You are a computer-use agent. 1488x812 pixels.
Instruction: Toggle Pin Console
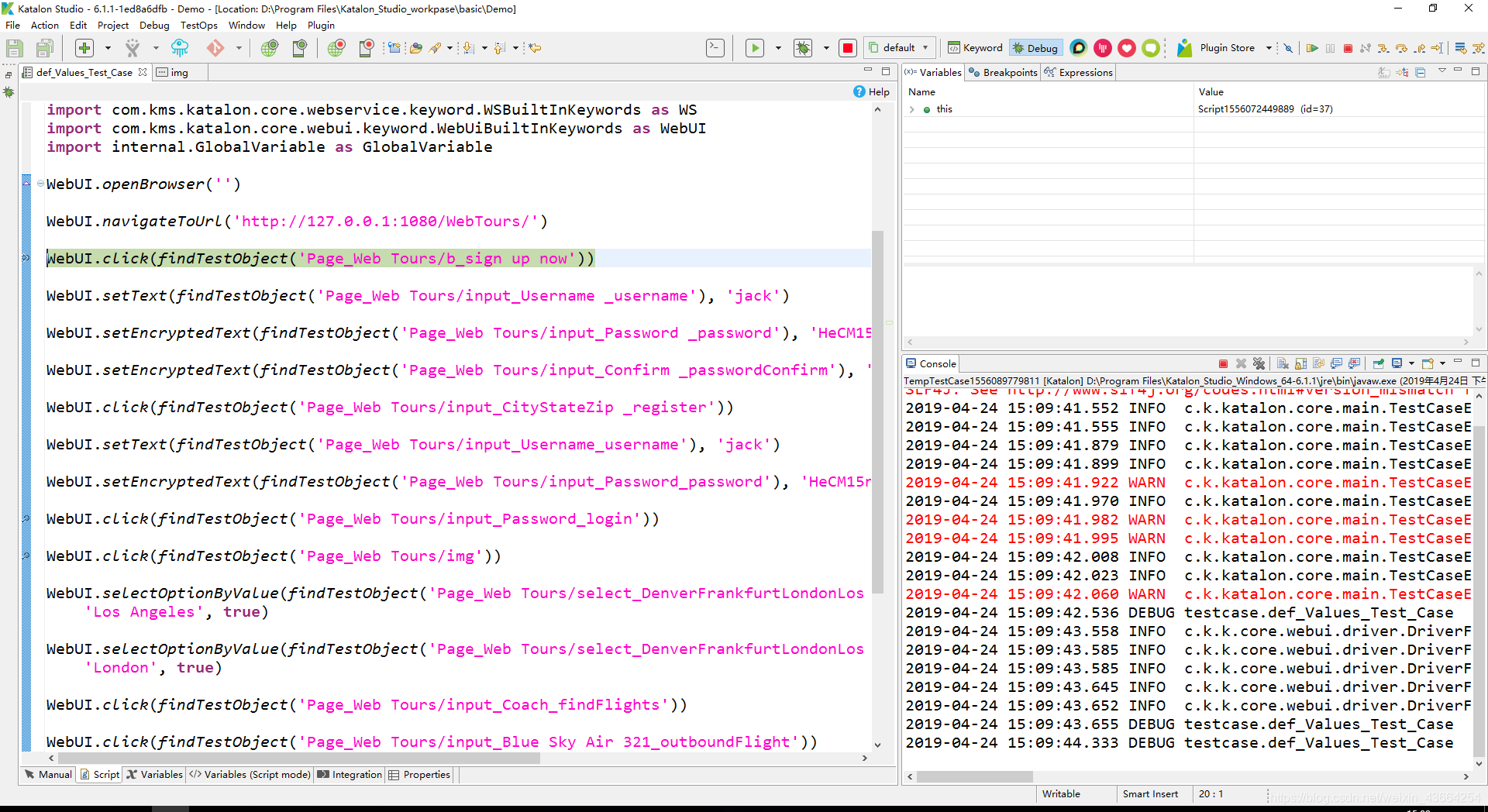coord(1378,363)
